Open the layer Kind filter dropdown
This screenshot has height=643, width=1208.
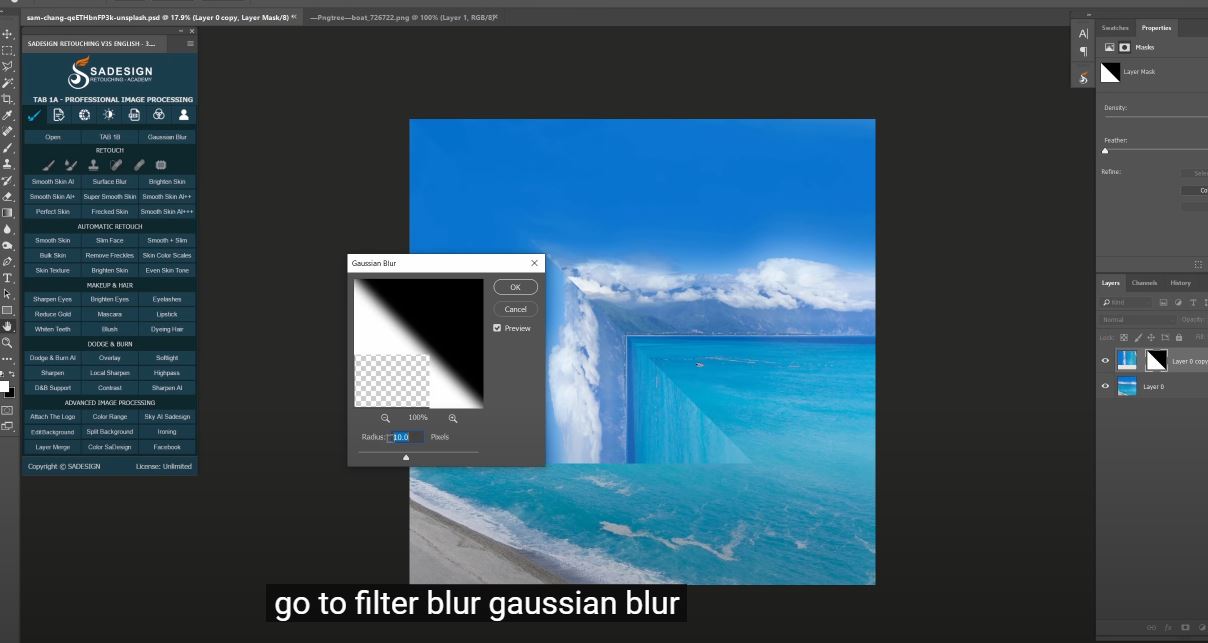pyautogui.click(x=1129, y=302)
